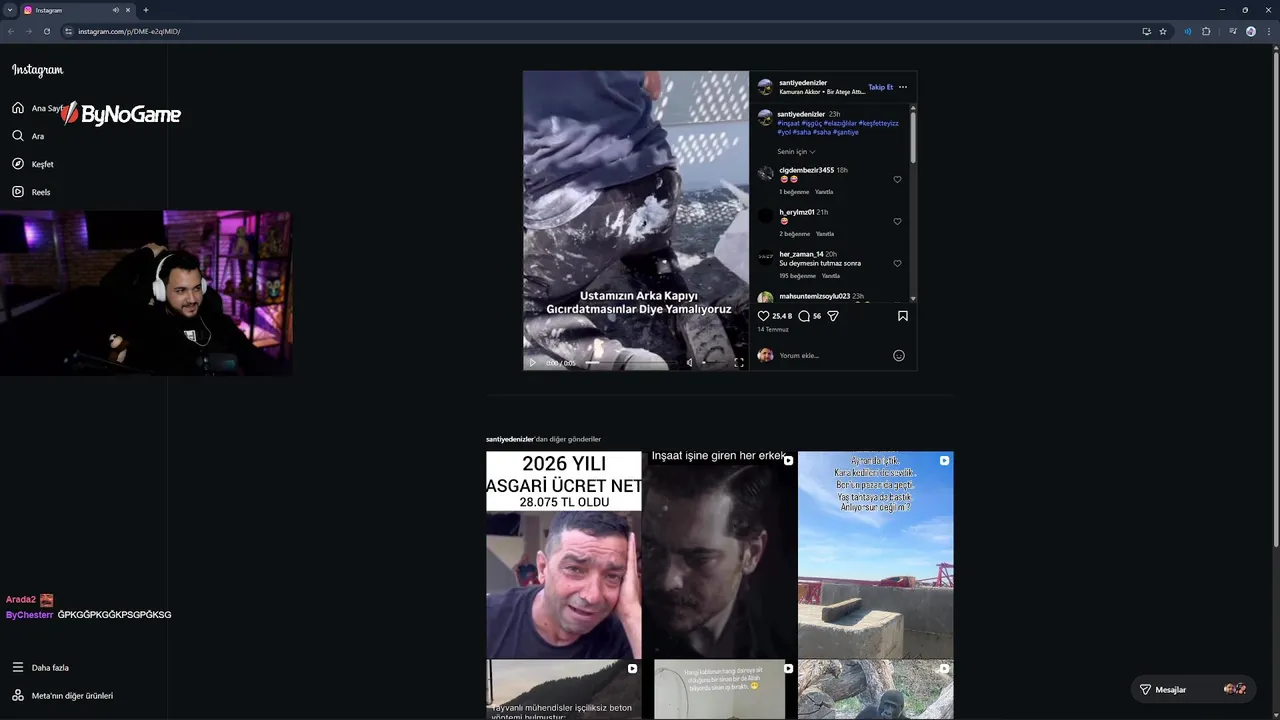Follow via the Takip Et button

coord(880,87)
